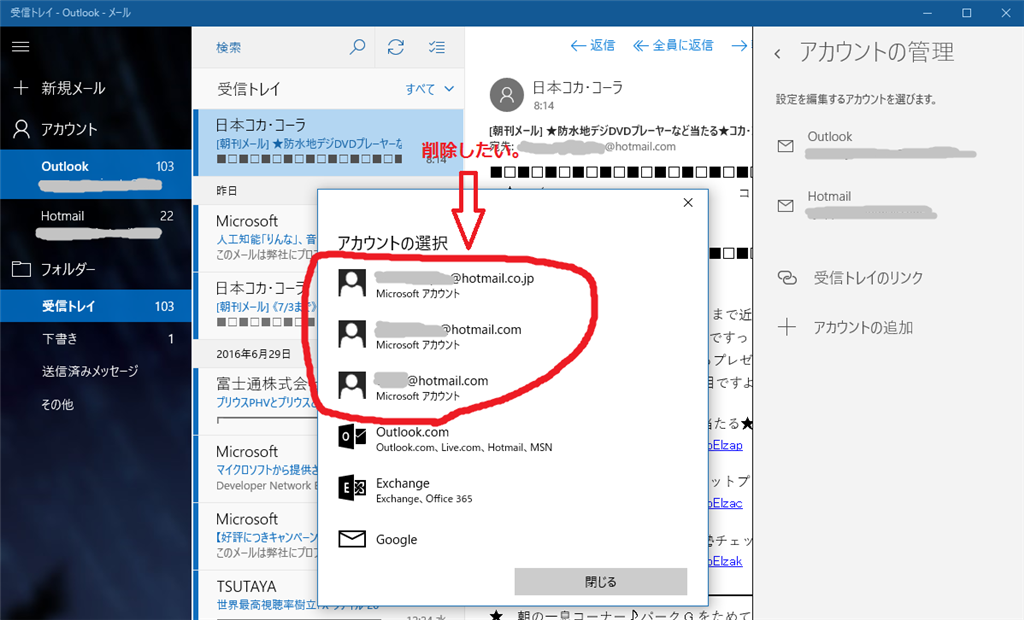This screenshot has width=1024, height=620.
Task: Open the その他 folders list
Action: pos(95,404)
